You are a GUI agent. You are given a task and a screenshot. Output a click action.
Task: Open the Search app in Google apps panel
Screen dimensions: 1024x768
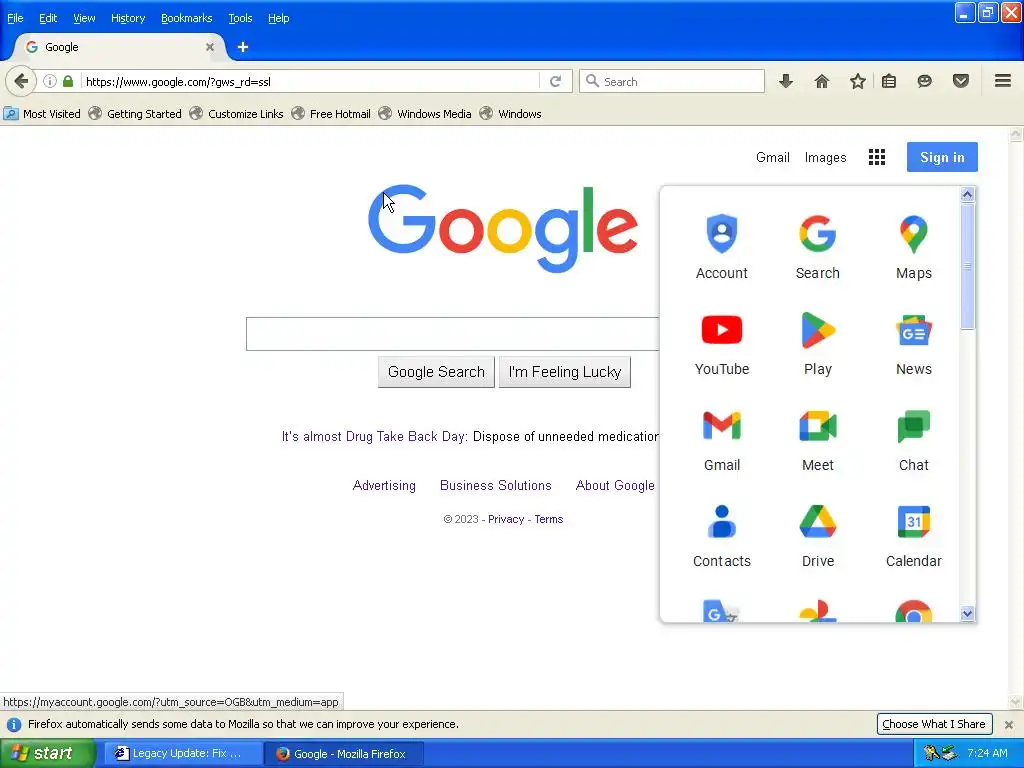[x=818, y=247]
